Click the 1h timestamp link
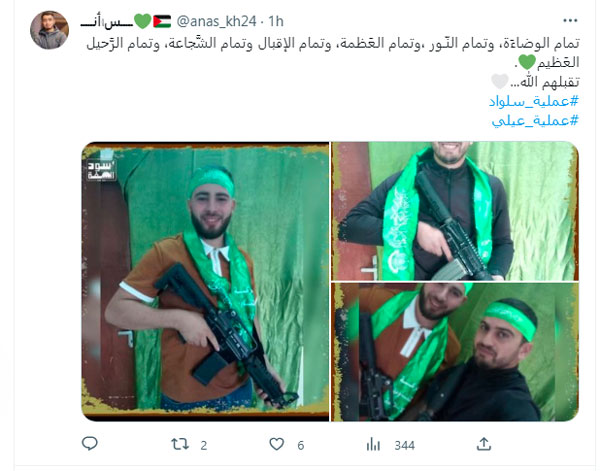 [276, 21]
